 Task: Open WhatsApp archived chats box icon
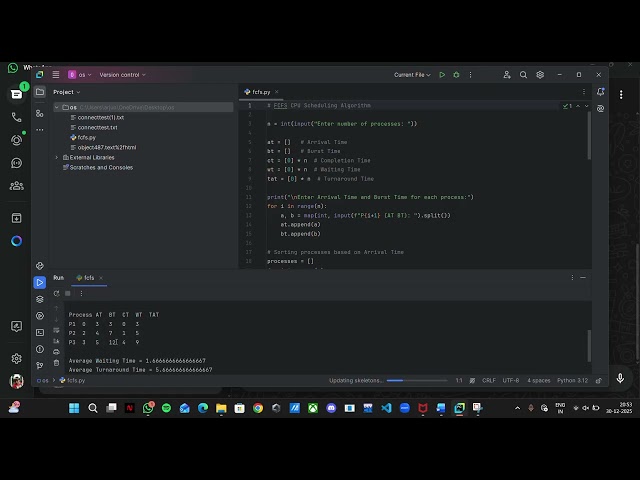[16, 218]
